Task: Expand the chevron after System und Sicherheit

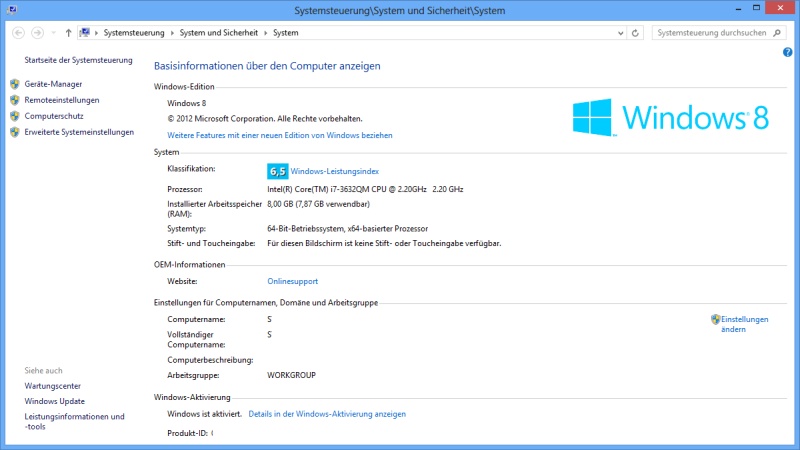Action: pyautogui.click(x=267, y=33)
